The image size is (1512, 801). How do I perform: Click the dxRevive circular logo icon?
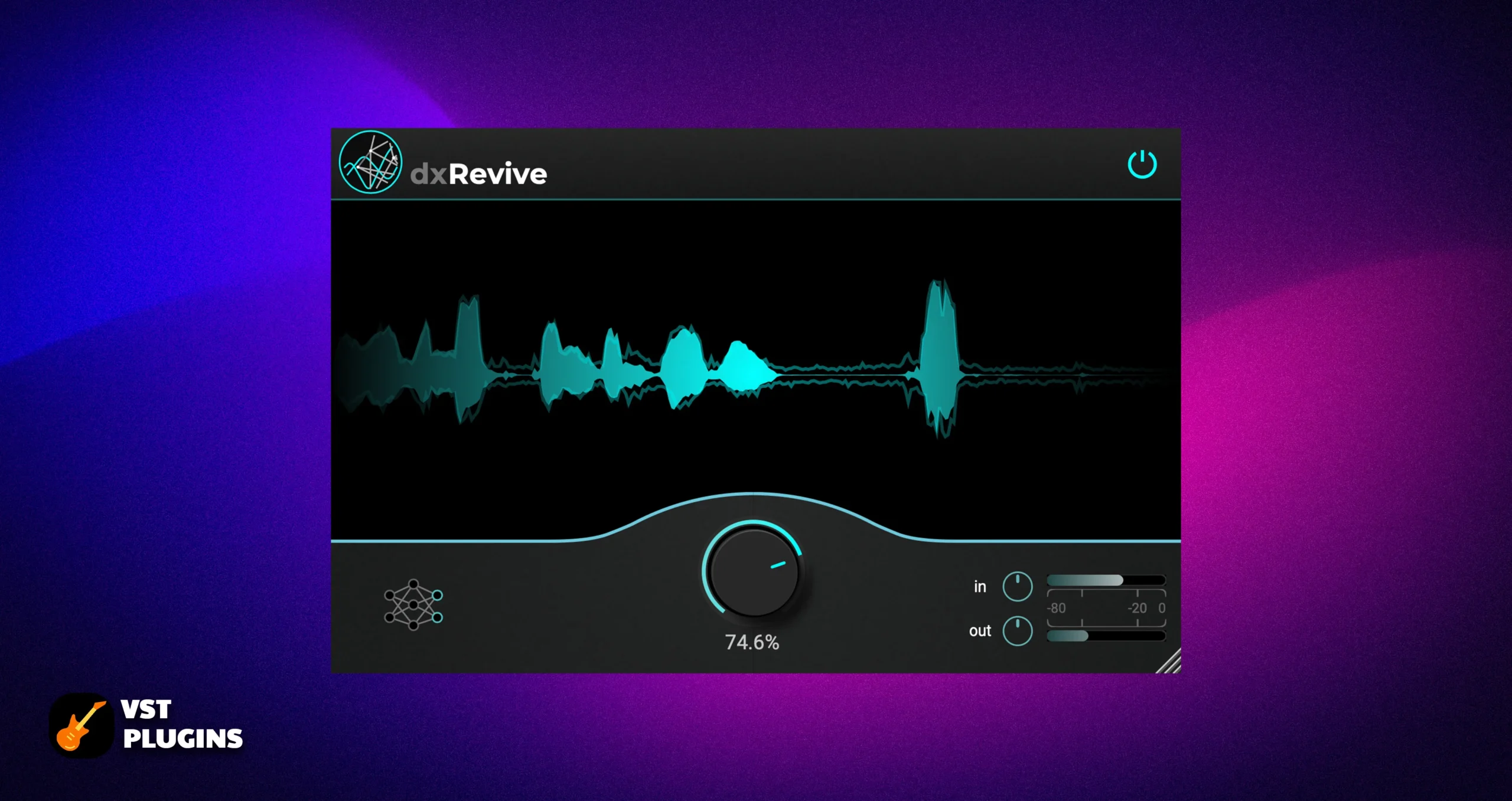coord(370,162)
